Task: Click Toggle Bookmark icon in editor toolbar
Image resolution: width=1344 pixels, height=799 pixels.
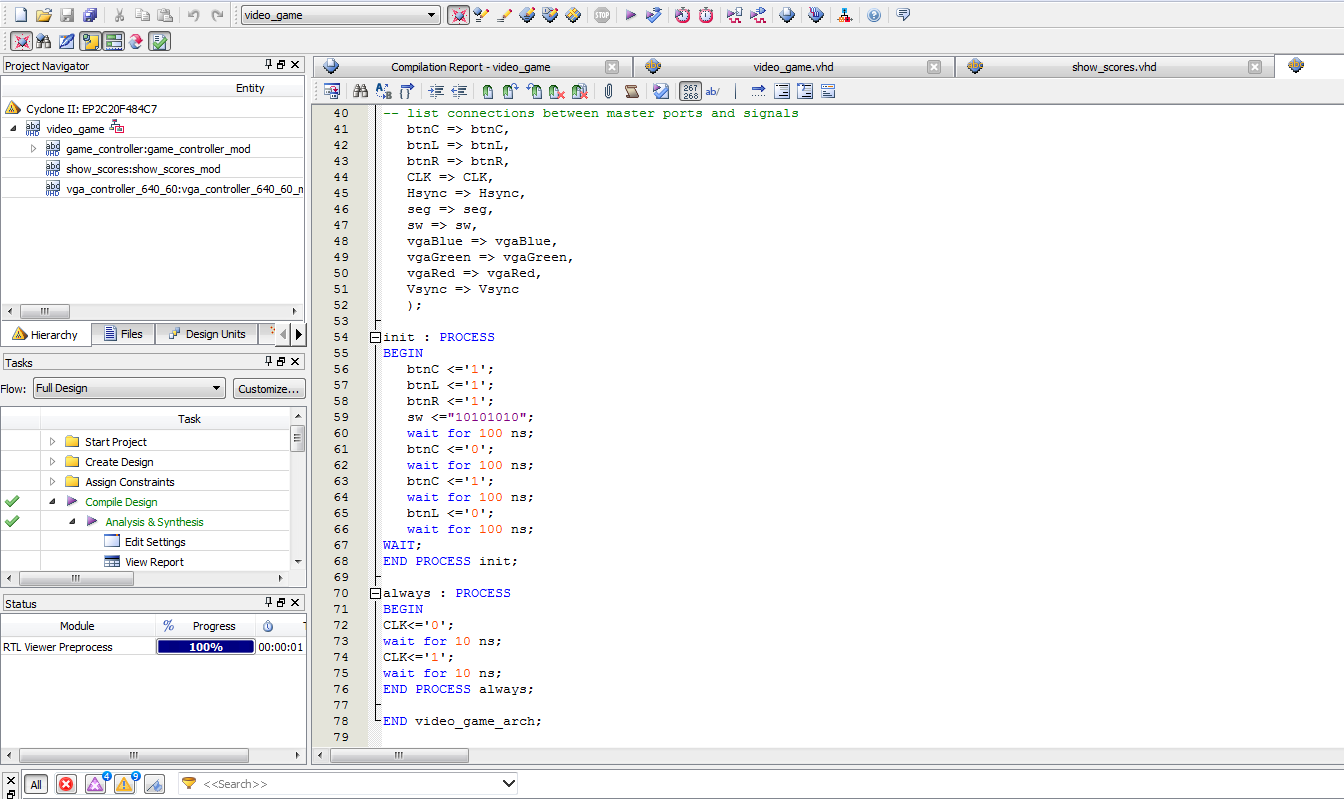Action: [487, 92]
